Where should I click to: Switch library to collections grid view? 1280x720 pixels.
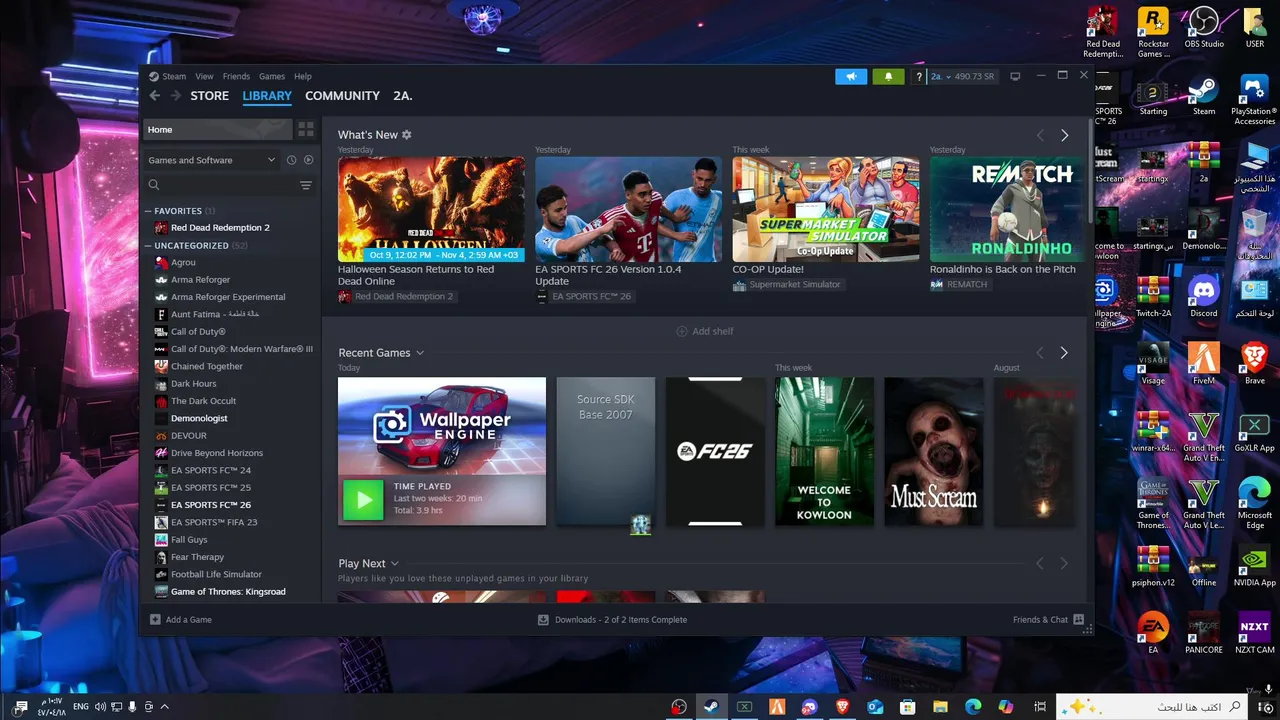click(306, 130)
